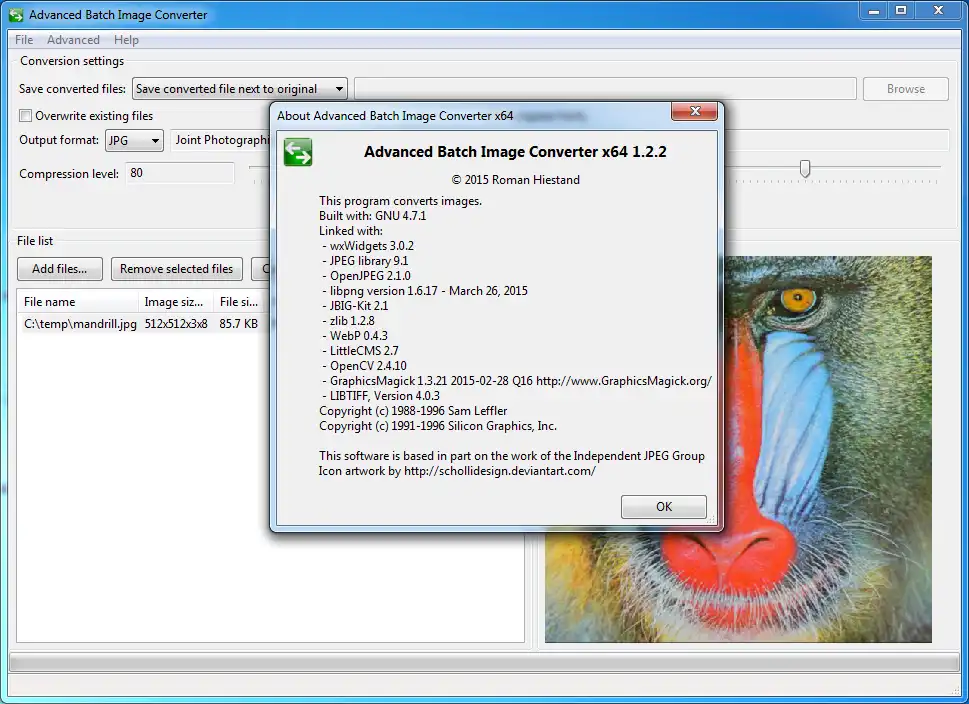Image resolution: width=969 pixels, height=704 pixels.
Task: Click OK in the About dialog
Action: tap(664, 507)
